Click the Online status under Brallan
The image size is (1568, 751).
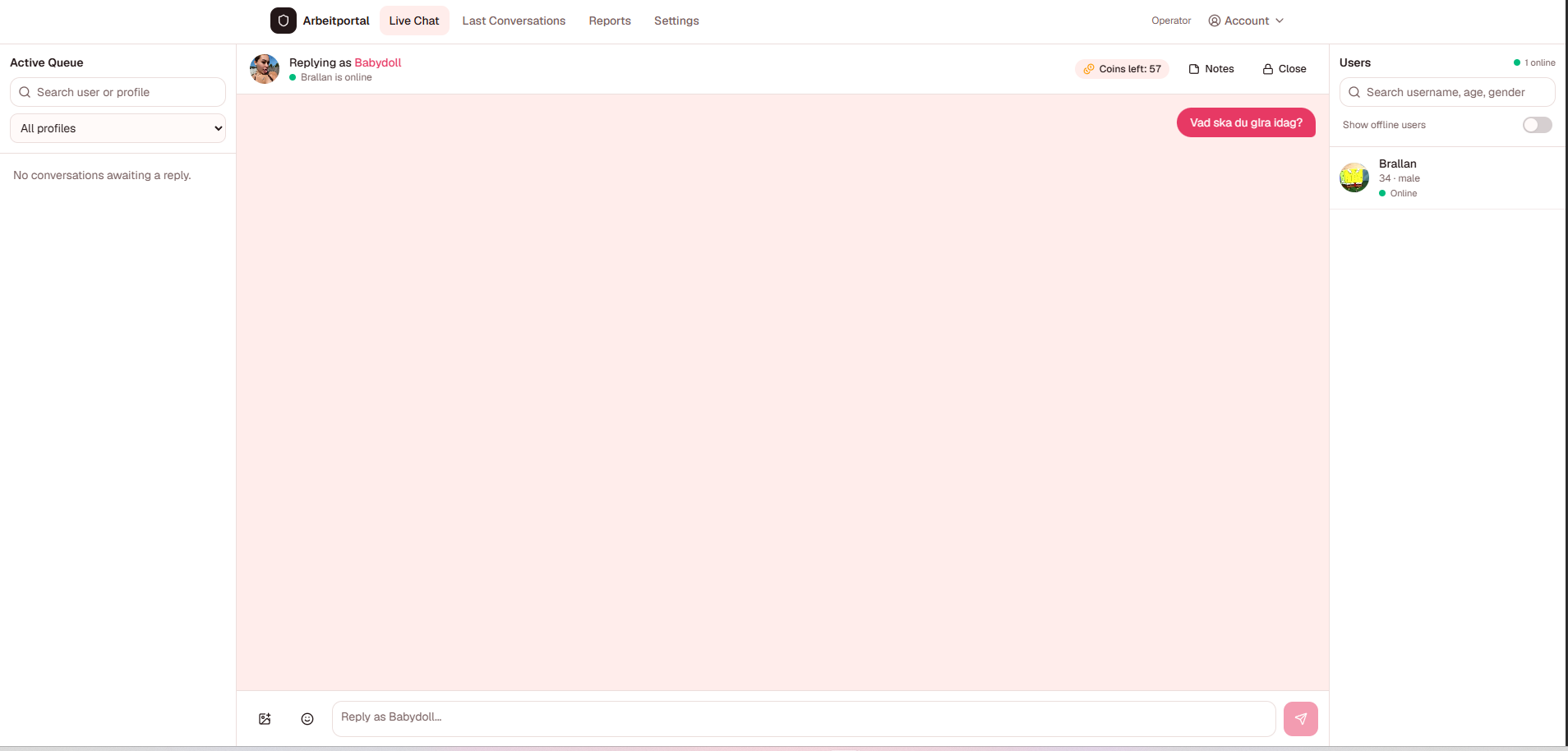(x=1398, y=193)
